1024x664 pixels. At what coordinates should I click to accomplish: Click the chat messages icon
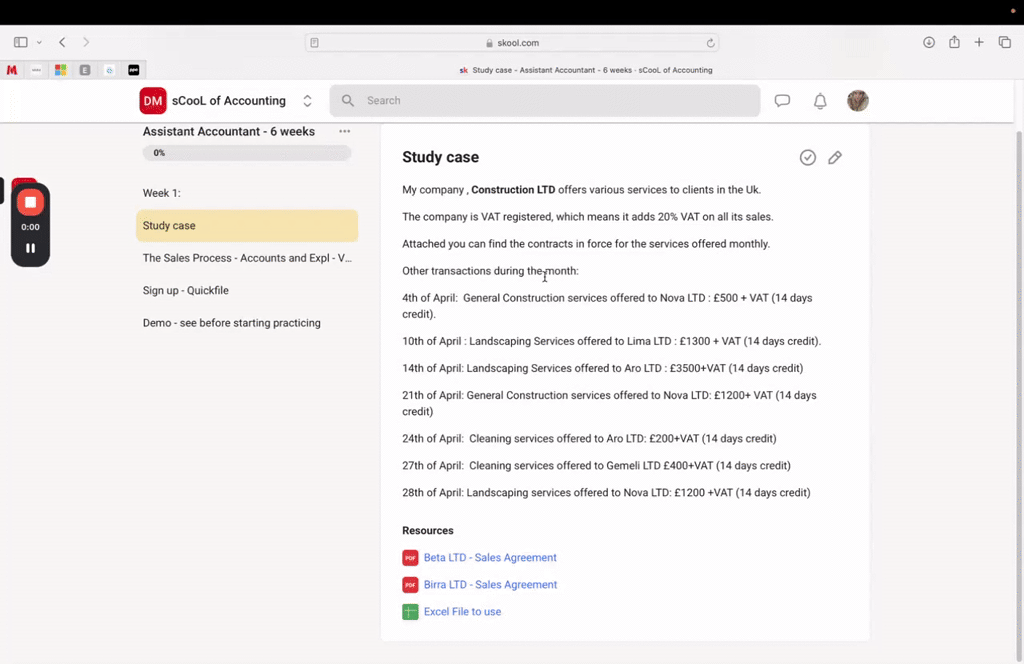pos(782,101)
